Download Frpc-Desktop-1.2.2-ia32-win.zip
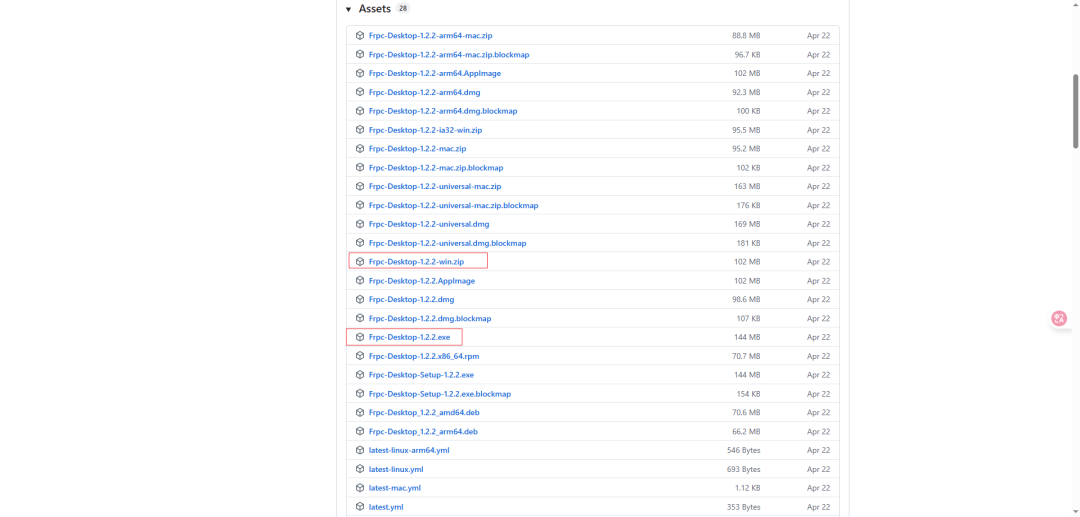The width and height of the screenshot is (1080, 517). click(425, 129)
